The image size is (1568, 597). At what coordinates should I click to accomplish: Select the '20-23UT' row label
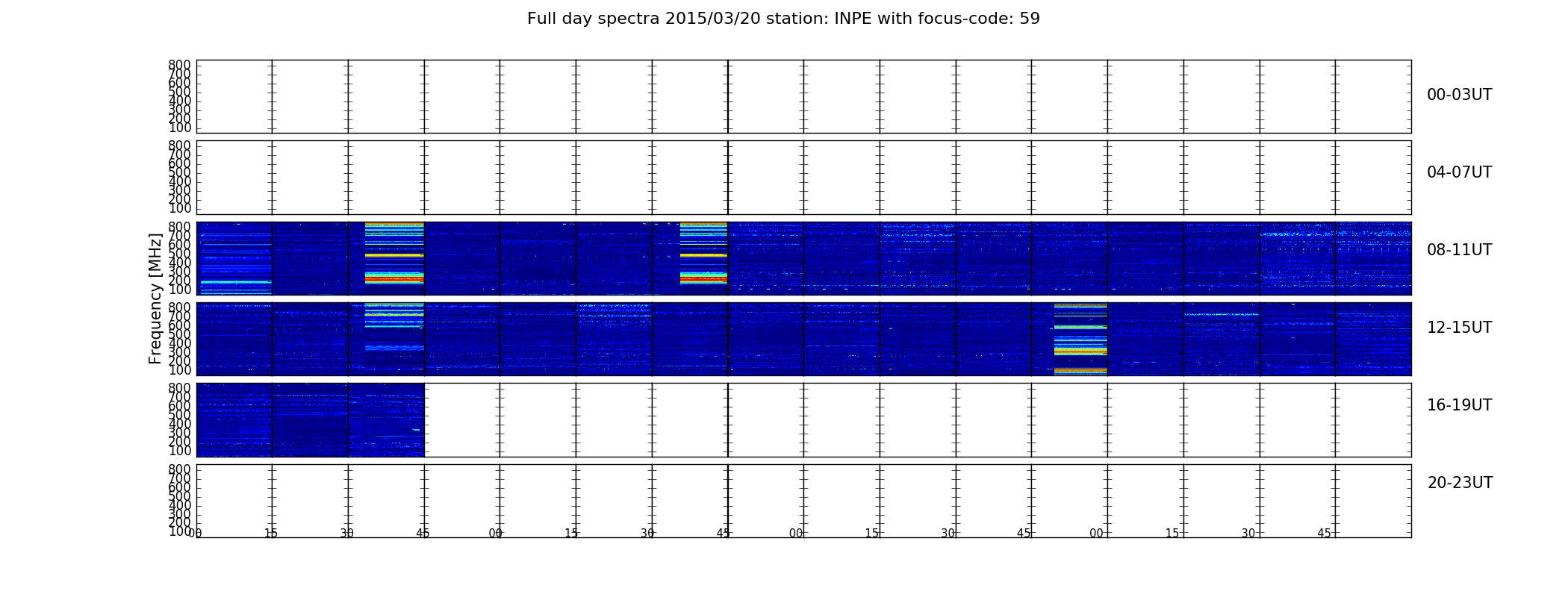[1460, 483]
